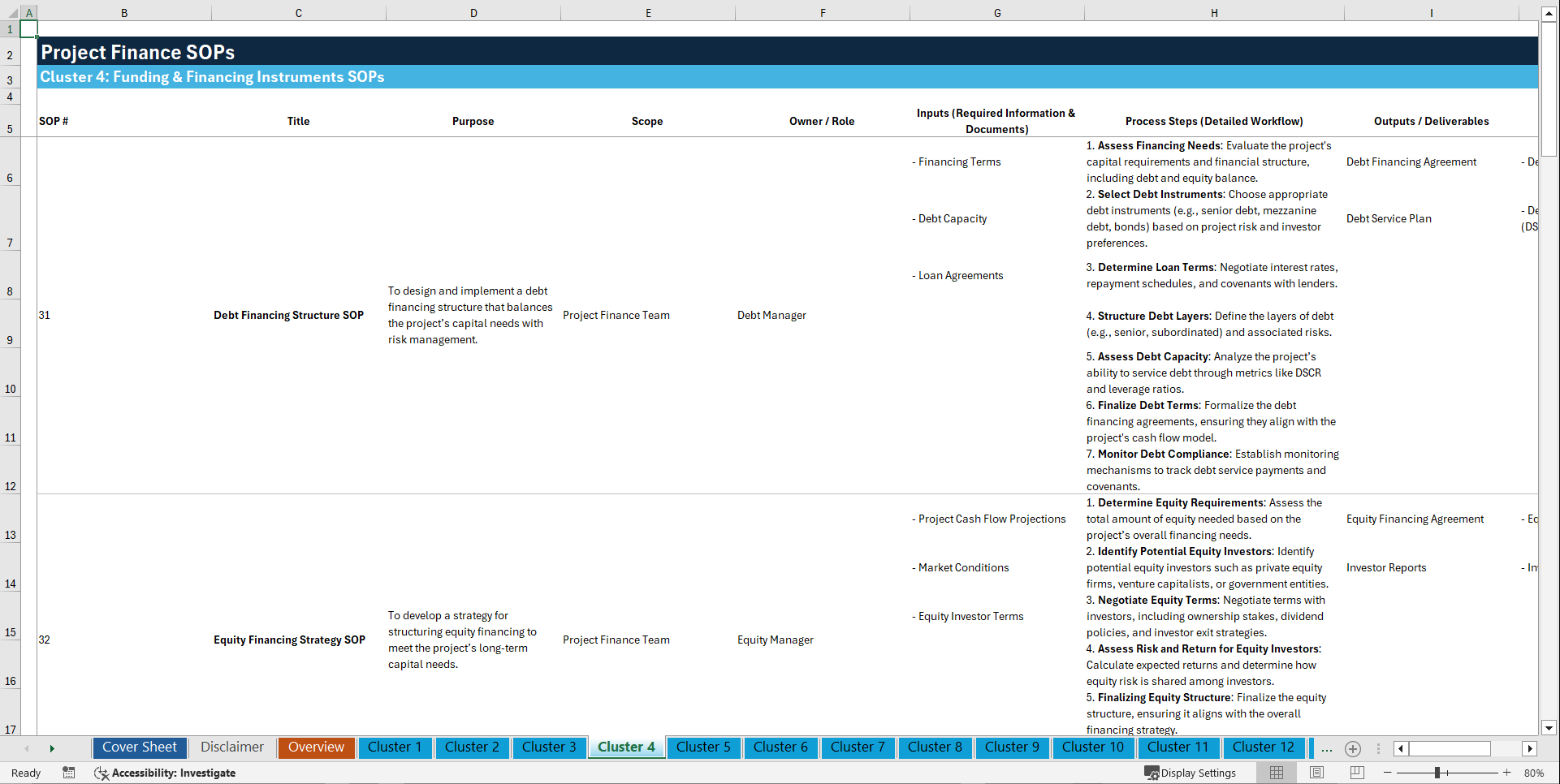Switch to Normal view in status bar
This screenshot has height=784, width=1560.
[x=1276, y=773]
